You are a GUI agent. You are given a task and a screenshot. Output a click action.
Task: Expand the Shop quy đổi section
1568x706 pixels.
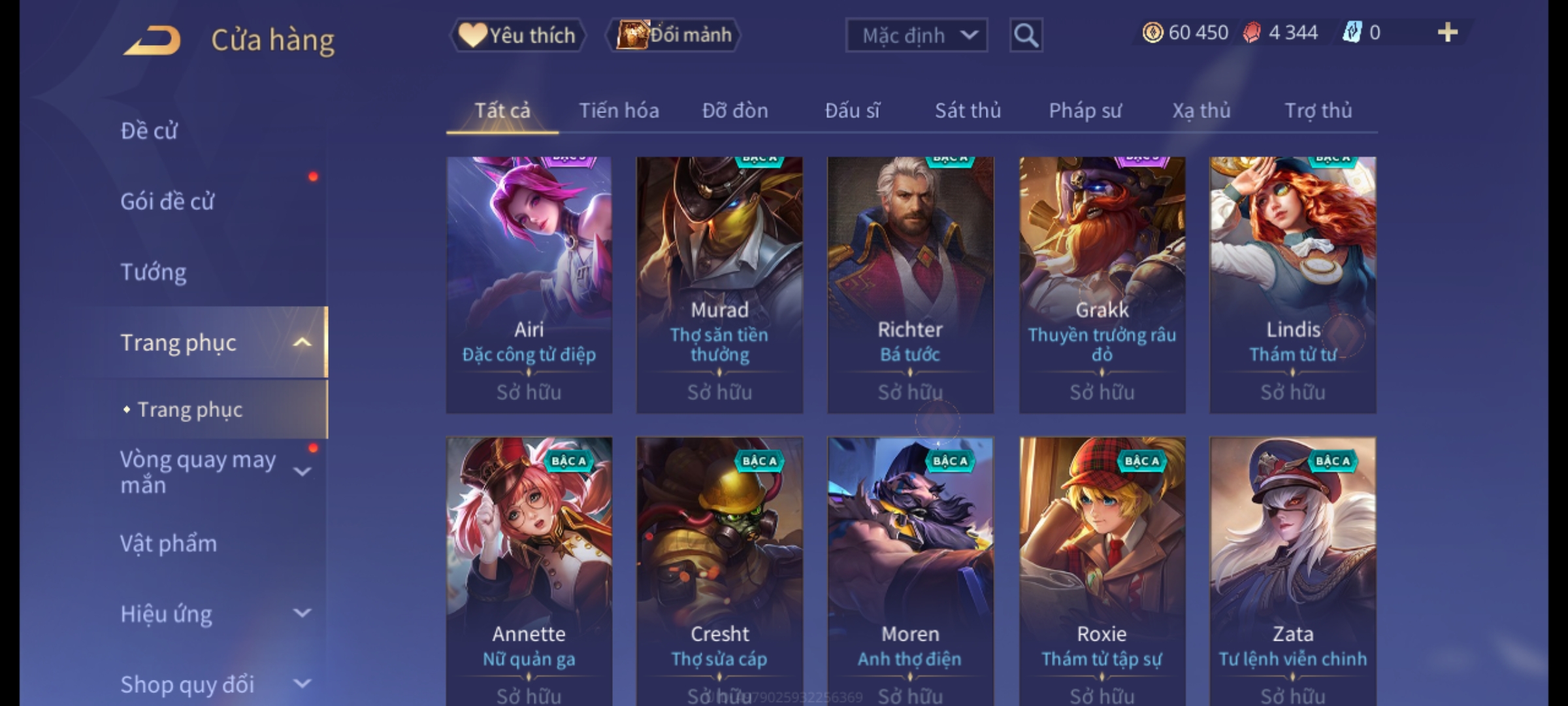(302, 684)
